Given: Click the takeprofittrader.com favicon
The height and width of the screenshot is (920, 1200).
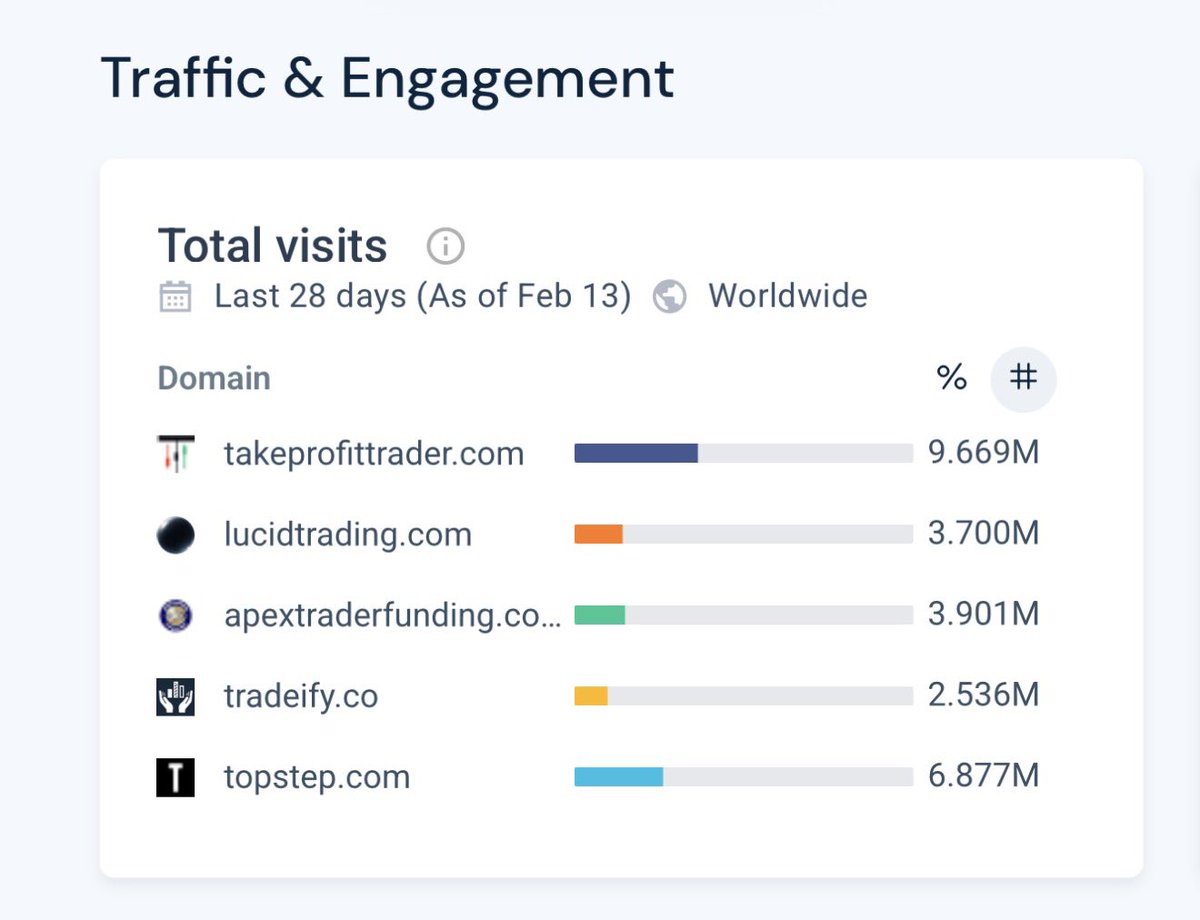Looking at the screenshot, I should tap(176, 454).
